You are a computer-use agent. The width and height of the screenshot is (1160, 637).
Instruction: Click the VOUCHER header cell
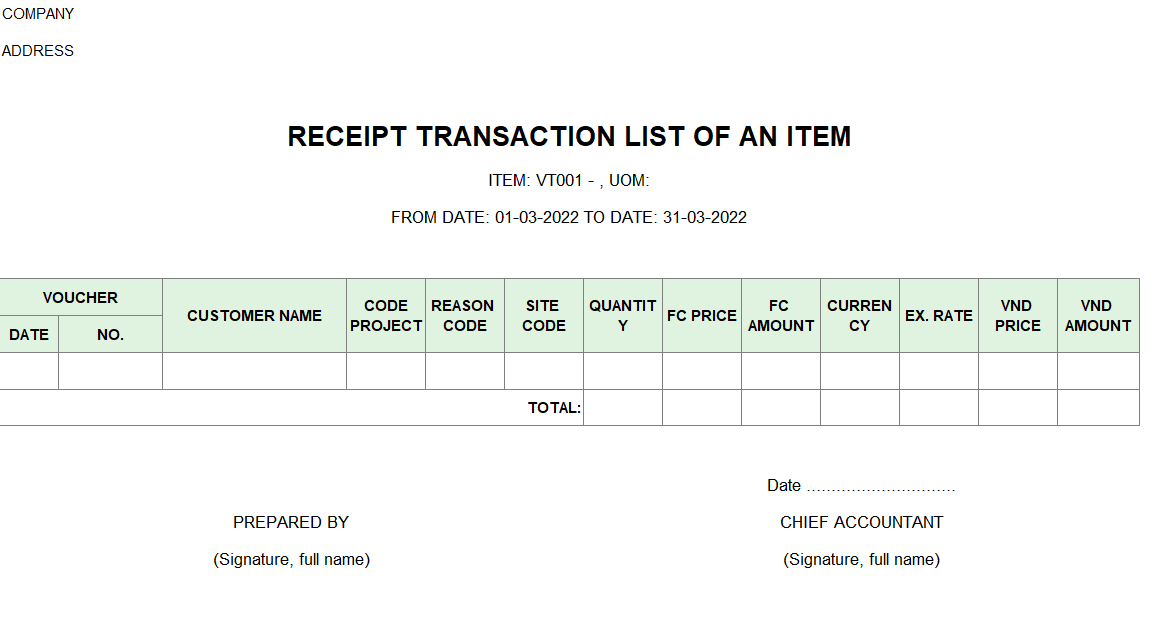(81, 297)
